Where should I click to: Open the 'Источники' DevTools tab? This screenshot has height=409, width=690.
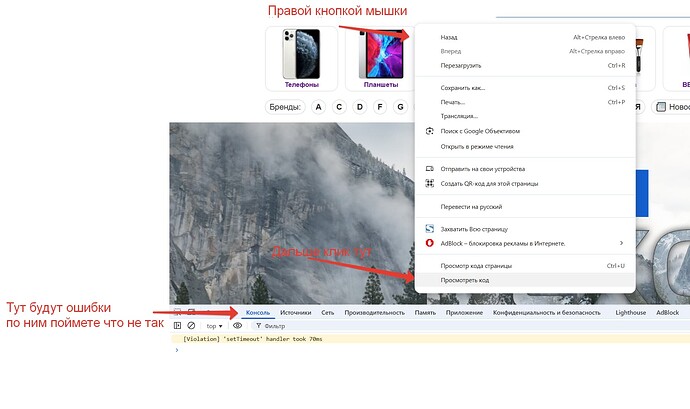click(x=295, y=313)
